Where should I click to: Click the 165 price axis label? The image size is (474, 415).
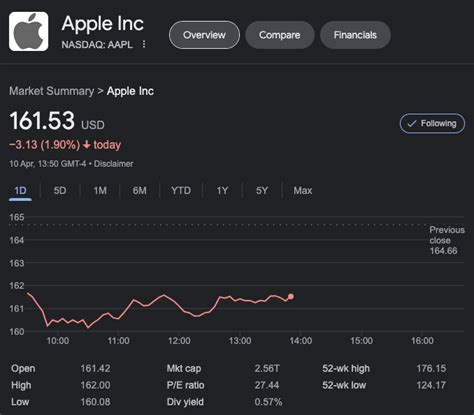point(17,217)
